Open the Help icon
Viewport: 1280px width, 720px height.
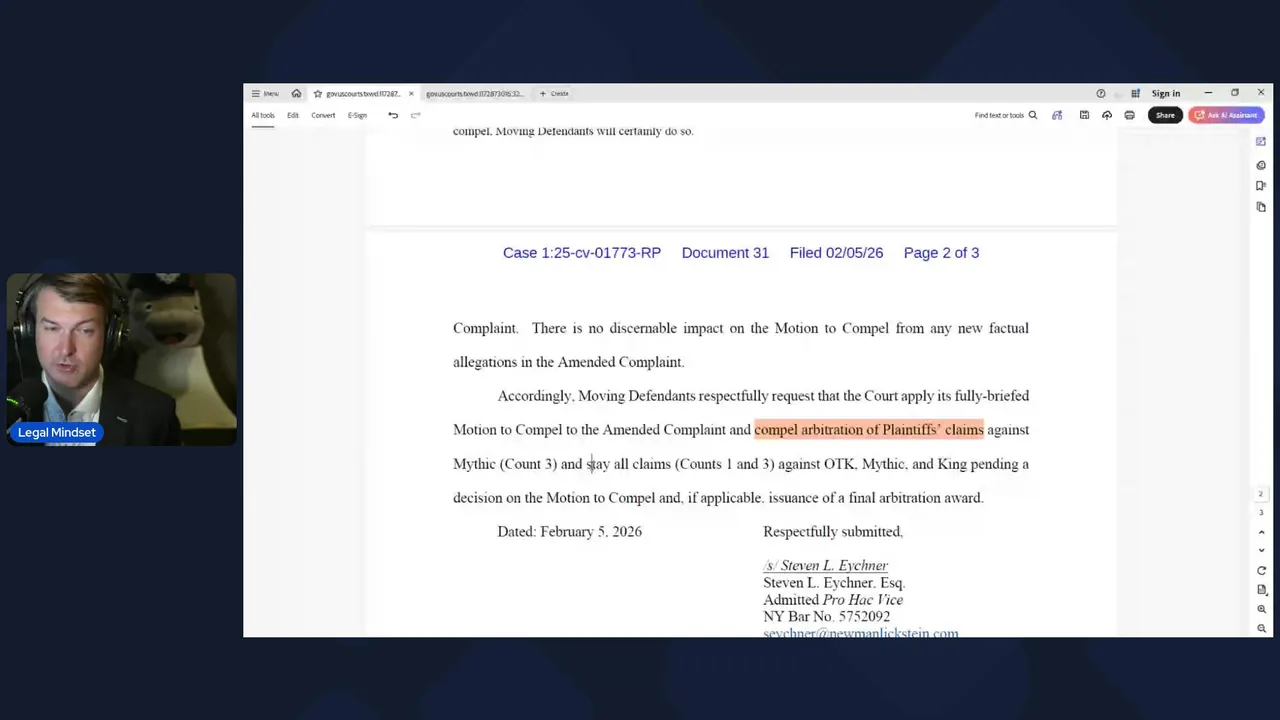click(x=1101, y=93)
